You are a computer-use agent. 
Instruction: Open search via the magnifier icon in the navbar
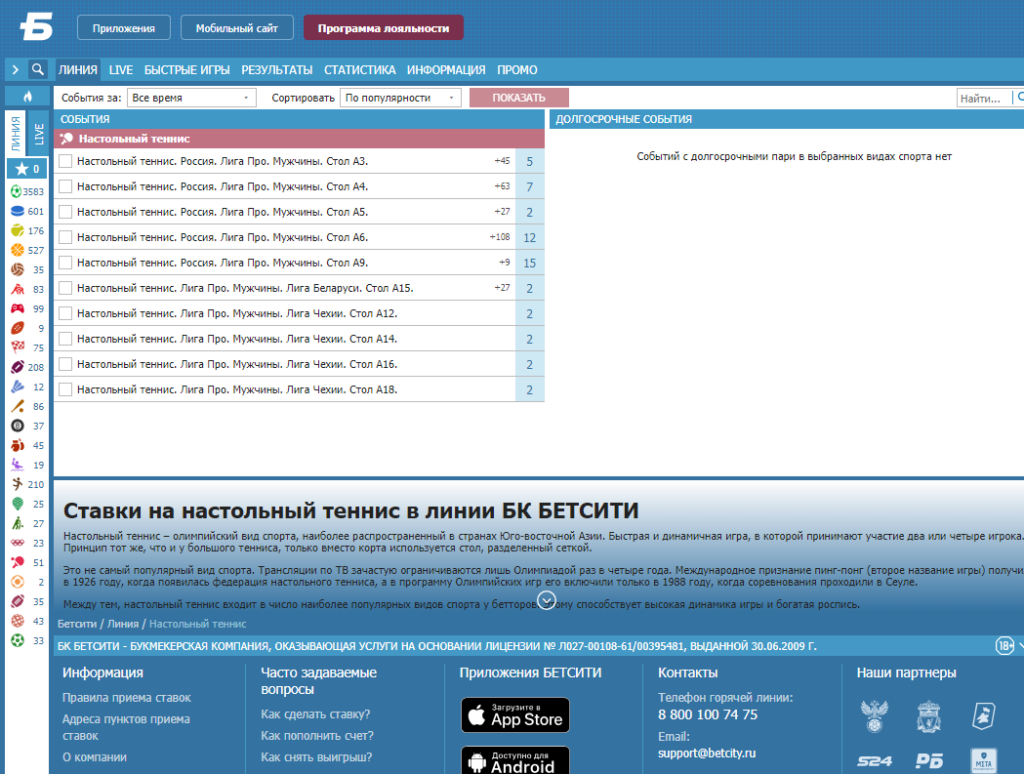click(38, 69)
